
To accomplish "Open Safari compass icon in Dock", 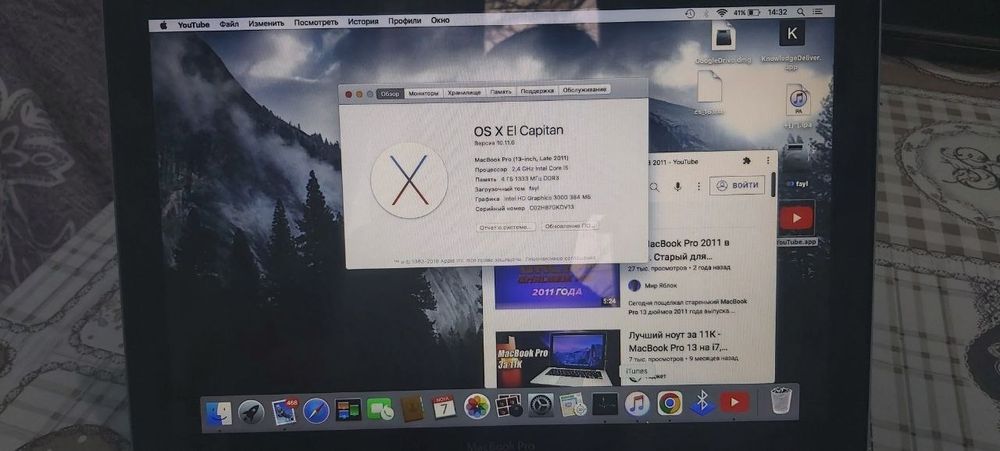I will coord(316,410).
